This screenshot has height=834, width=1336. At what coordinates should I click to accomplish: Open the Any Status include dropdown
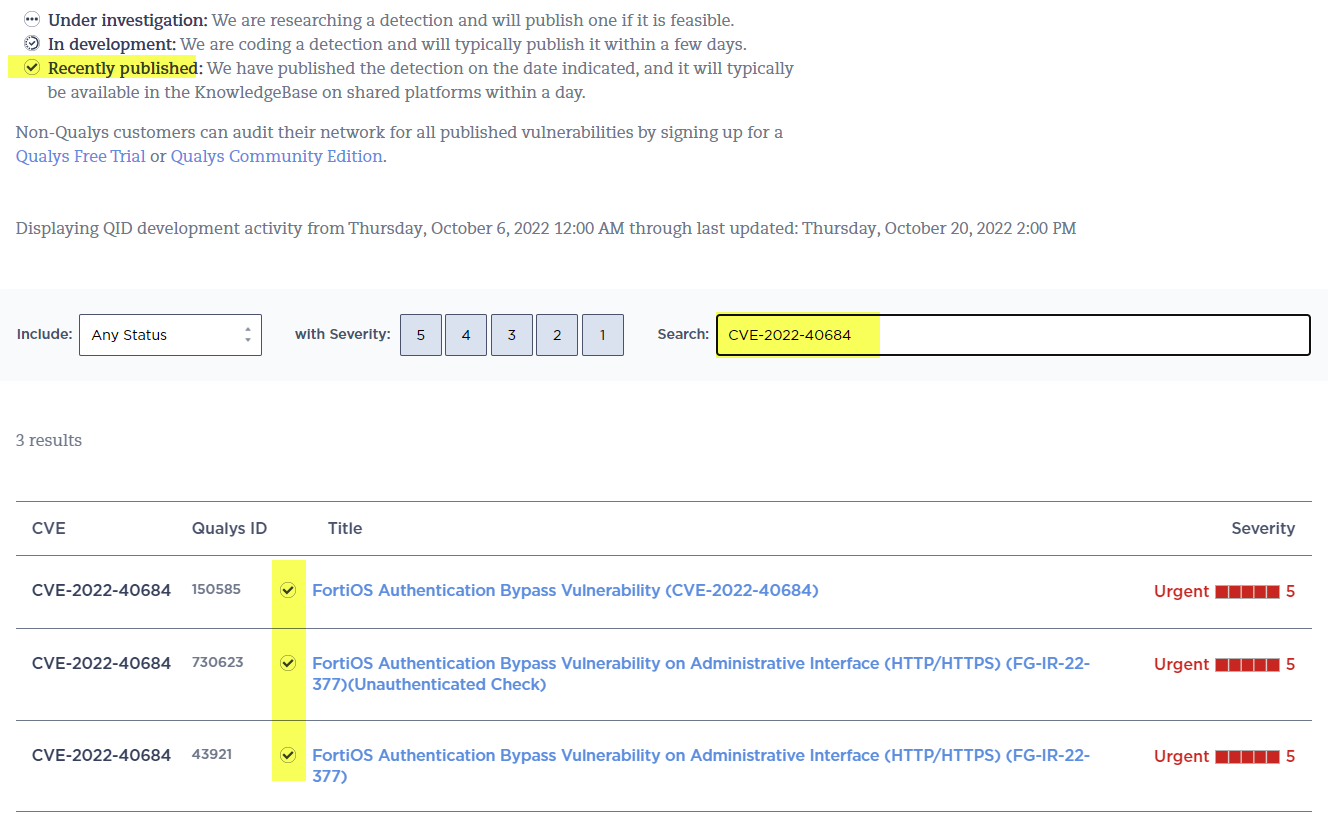(170, 334)
